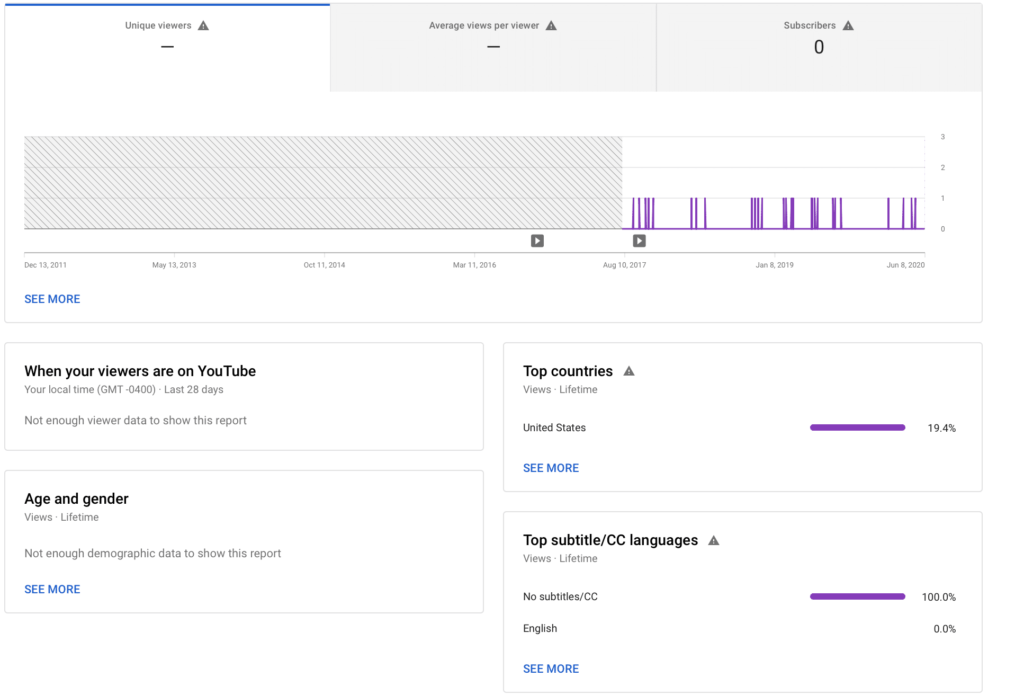
Task: Click the warning triangle next to Average views per viewer
Action: pos(551,26)
